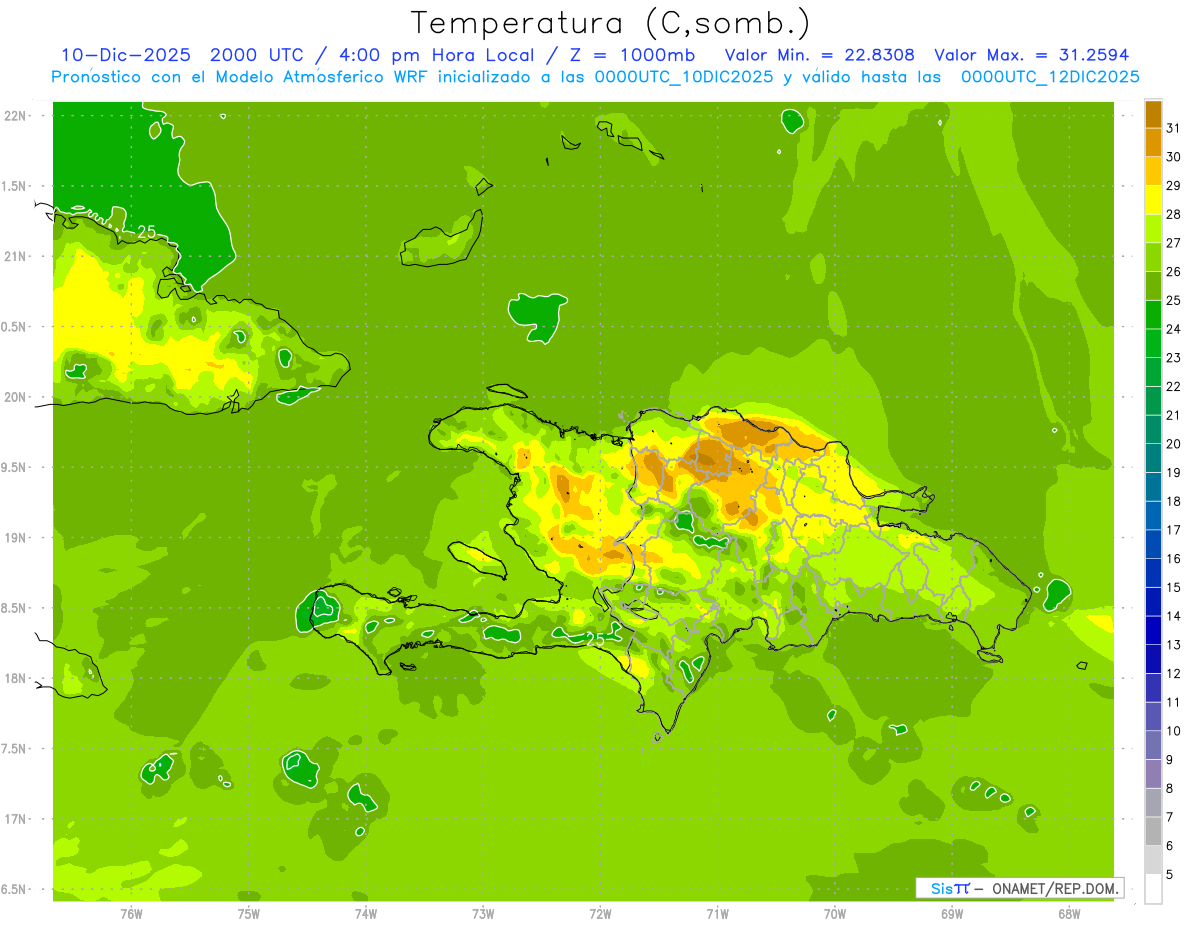Select the date text "10-Dic-2025"
Screen dimensions: 1200x927
pos(128,55)
